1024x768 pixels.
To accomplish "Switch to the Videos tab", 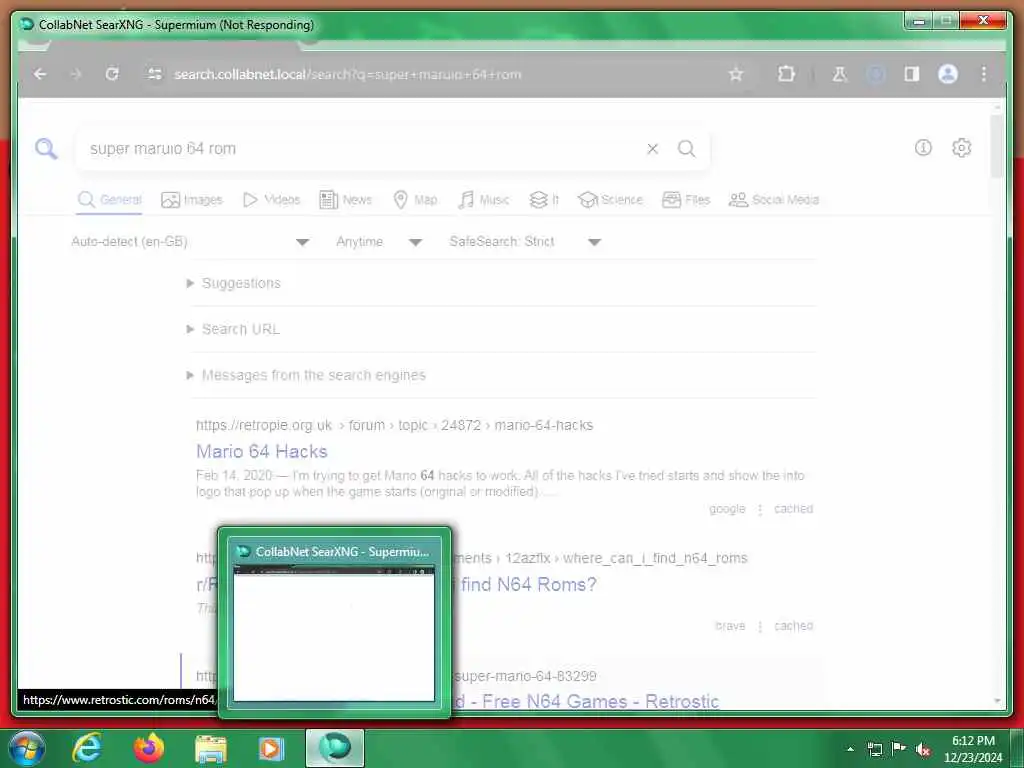I will 271,200.
